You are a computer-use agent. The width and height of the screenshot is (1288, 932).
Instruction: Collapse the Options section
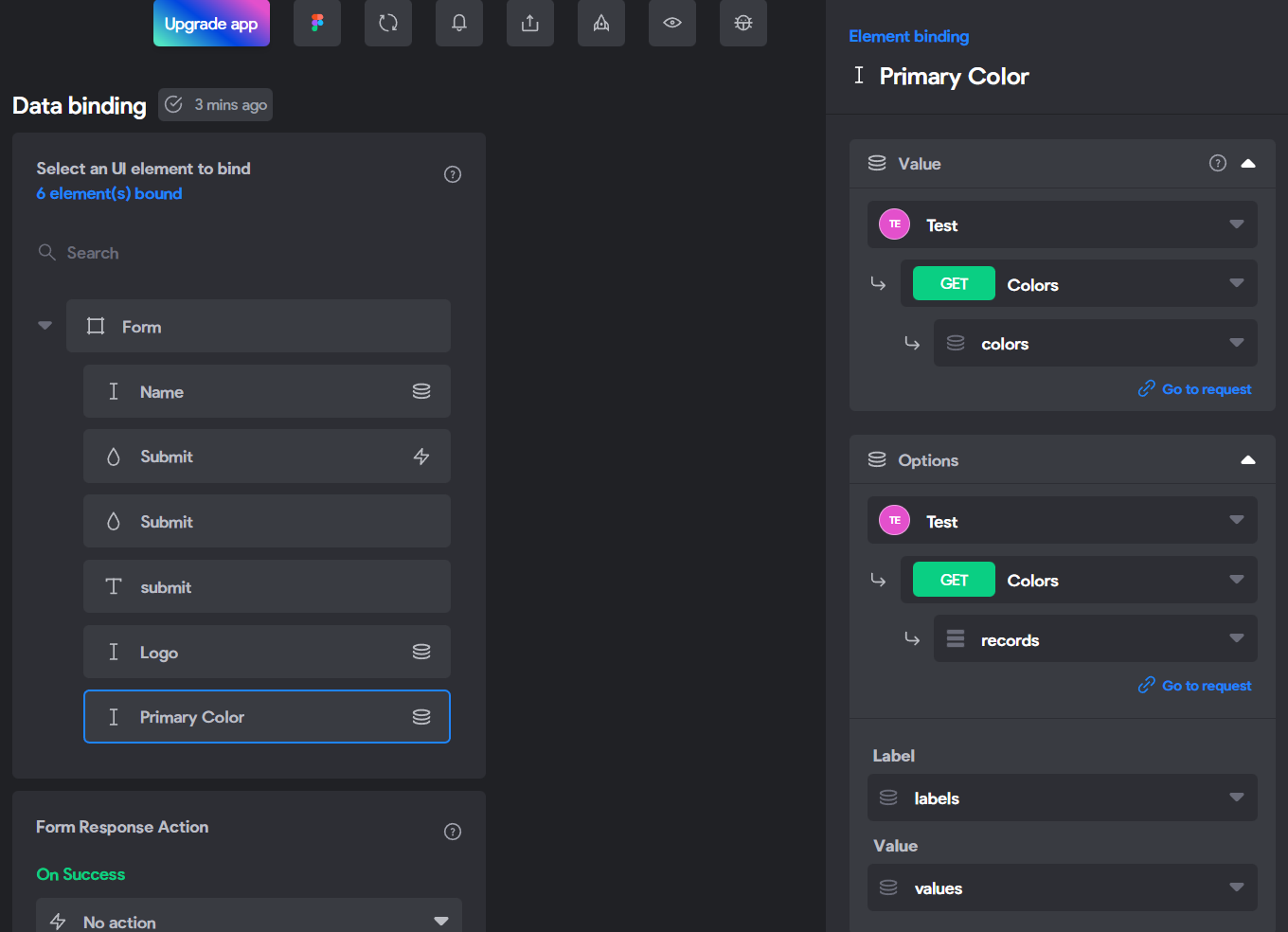tap(1248, 459)
